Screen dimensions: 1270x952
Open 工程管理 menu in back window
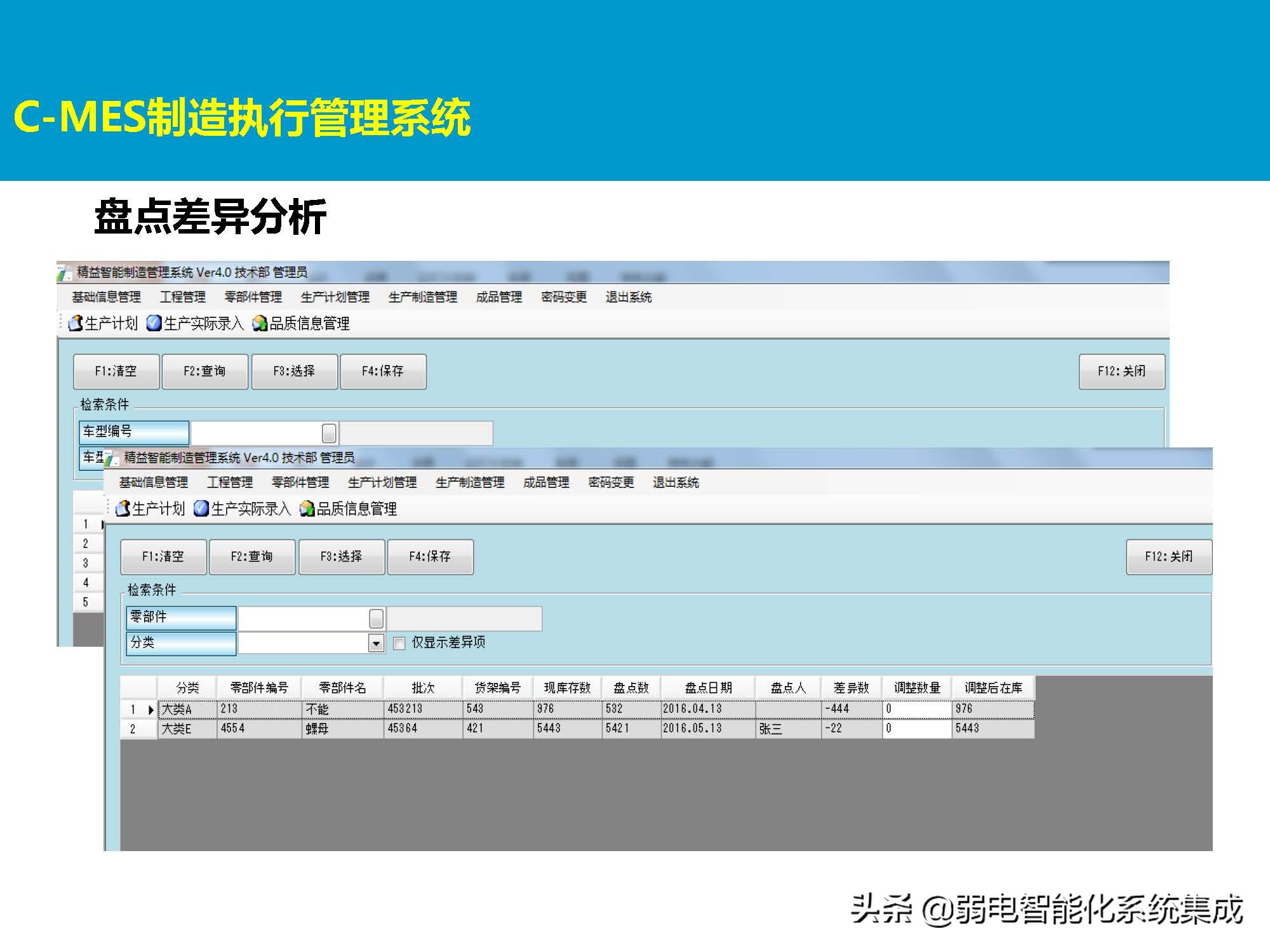pyautogui.click(x=183, y=297)
